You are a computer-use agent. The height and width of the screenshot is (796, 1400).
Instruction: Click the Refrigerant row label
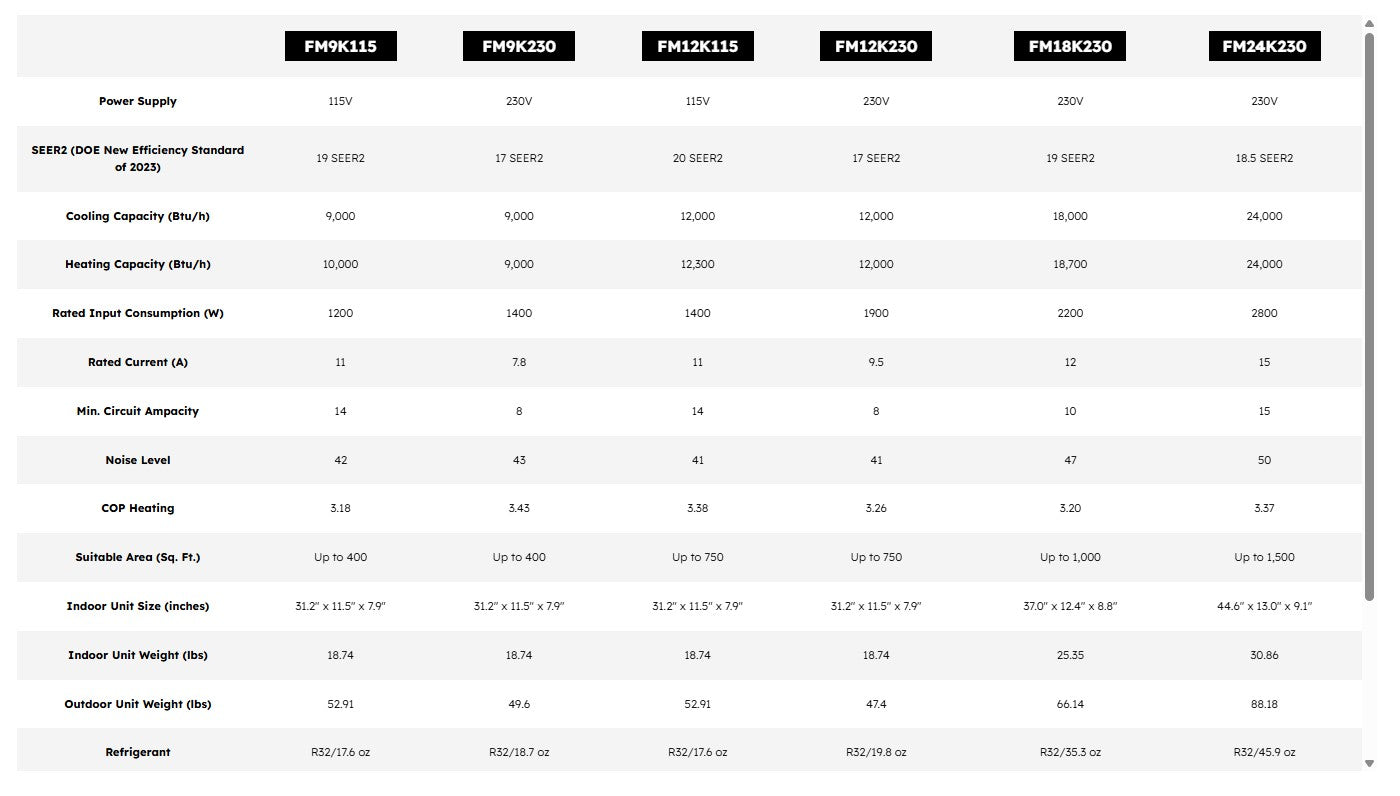138,752
